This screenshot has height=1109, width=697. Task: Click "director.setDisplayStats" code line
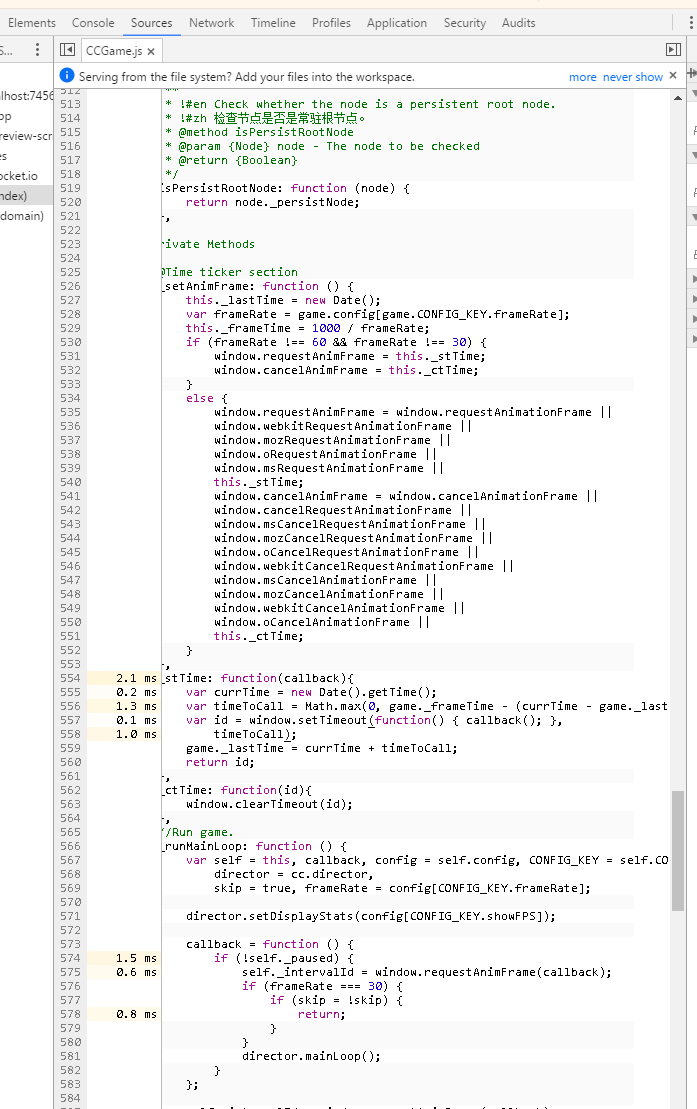371,916
